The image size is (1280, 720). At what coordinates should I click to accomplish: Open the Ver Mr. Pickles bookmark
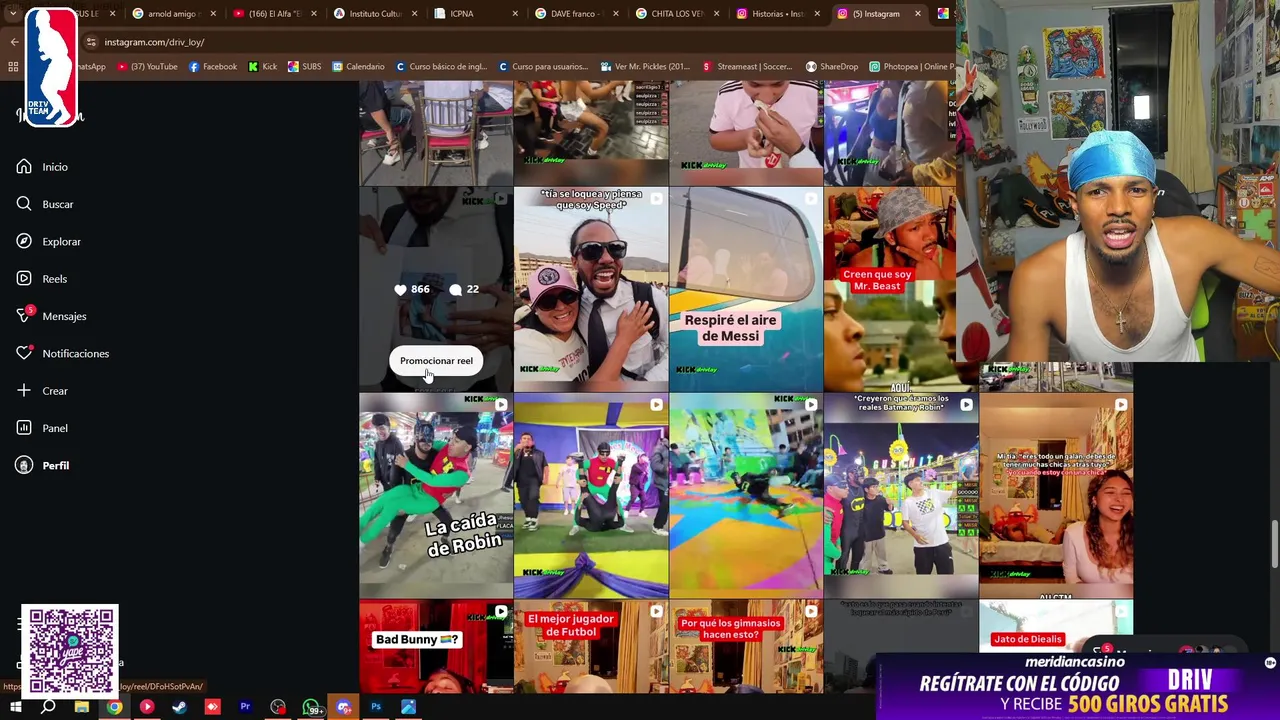[x=646, y=67]
